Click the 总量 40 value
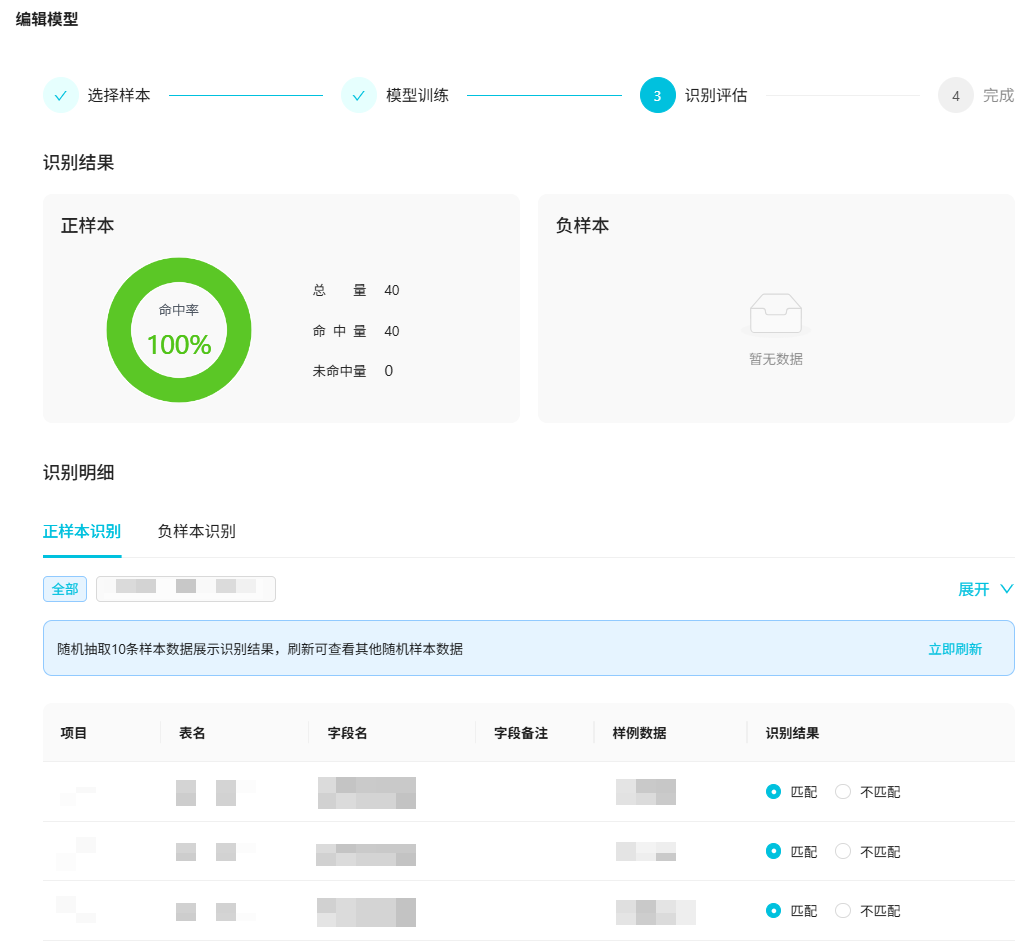1025x943 pixels. [x=392, y=290]
